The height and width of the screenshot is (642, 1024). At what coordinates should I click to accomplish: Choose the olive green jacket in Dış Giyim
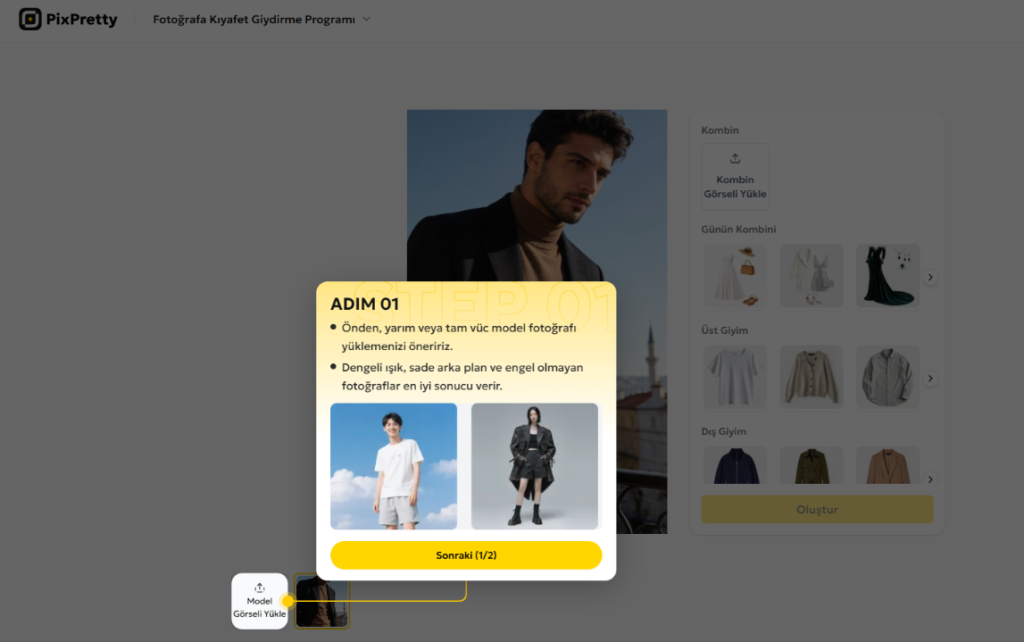point(811,466)
